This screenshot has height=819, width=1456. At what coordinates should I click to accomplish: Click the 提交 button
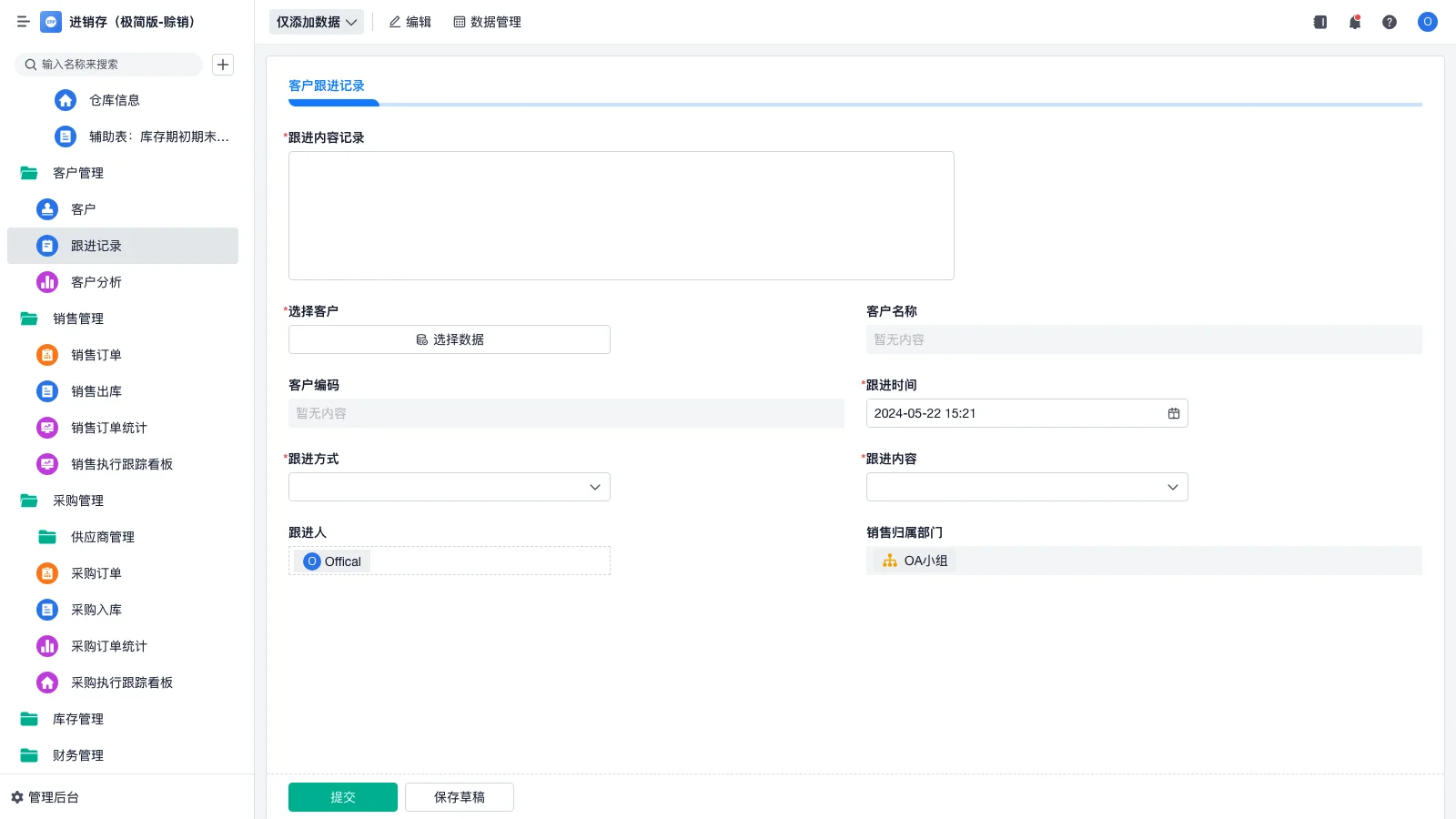(343, 797)
